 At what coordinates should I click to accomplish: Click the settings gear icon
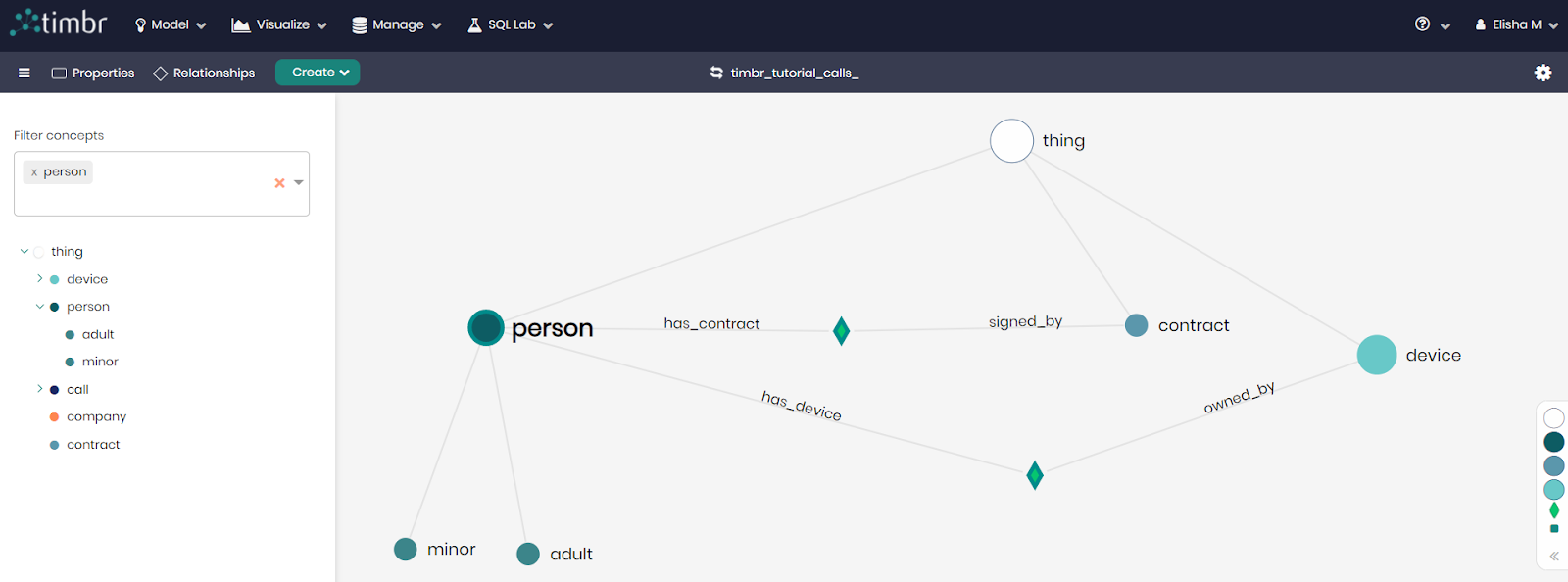click(1543, 73)
